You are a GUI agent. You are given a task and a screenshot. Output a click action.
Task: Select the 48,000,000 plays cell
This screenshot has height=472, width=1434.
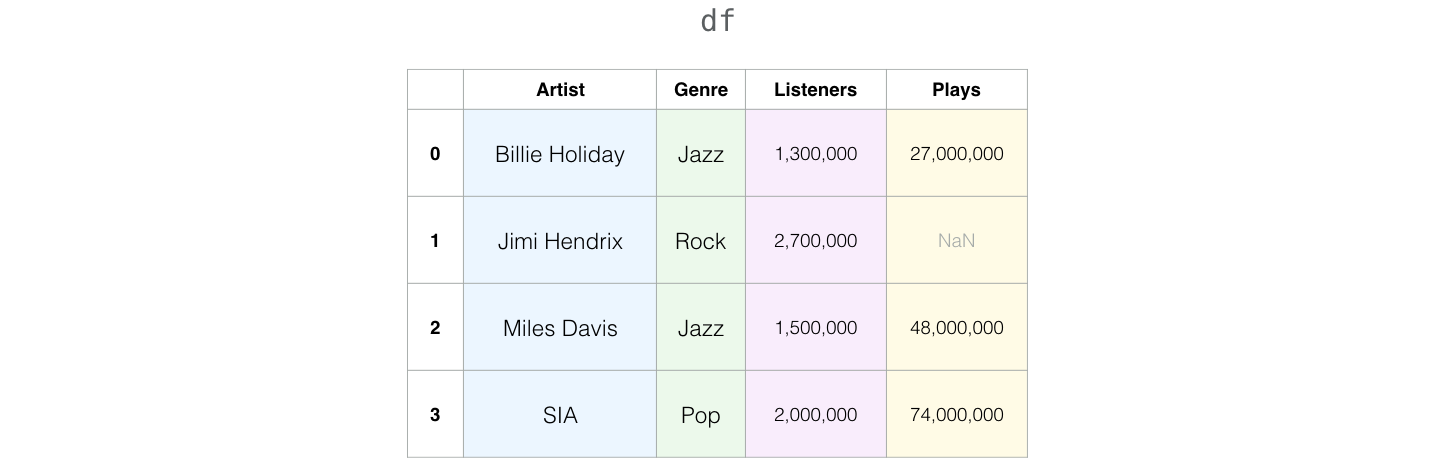(x=957, y=328)
